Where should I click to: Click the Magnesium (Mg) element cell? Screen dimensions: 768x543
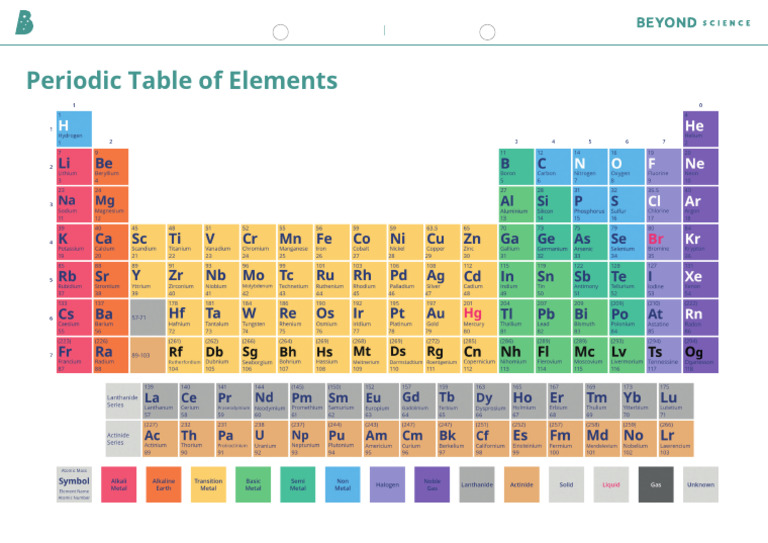point(111,204)
